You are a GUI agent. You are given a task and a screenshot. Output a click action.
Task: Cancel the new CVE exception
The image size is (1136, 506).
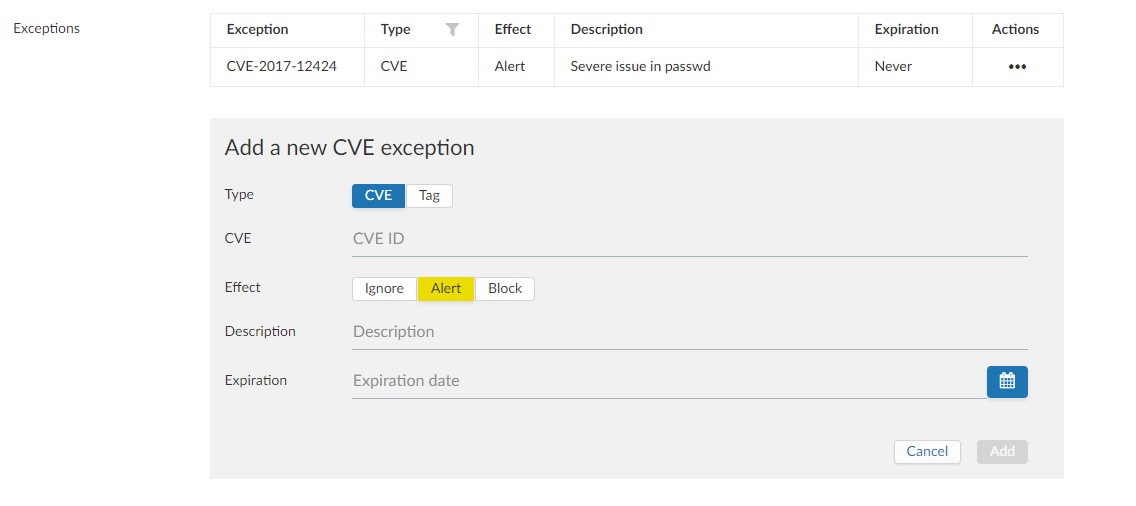[927, 452]
